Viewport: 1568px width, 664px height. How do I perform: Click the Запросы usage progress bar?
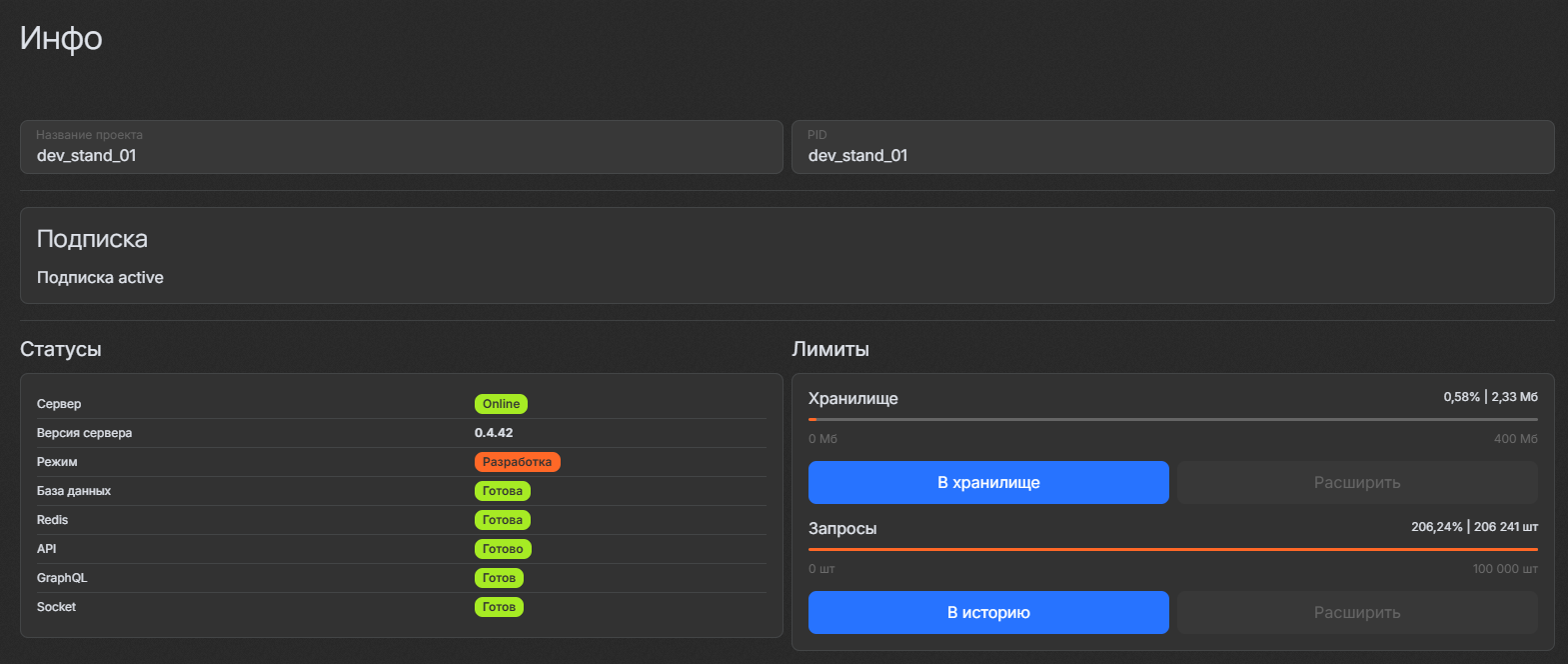1172,549
